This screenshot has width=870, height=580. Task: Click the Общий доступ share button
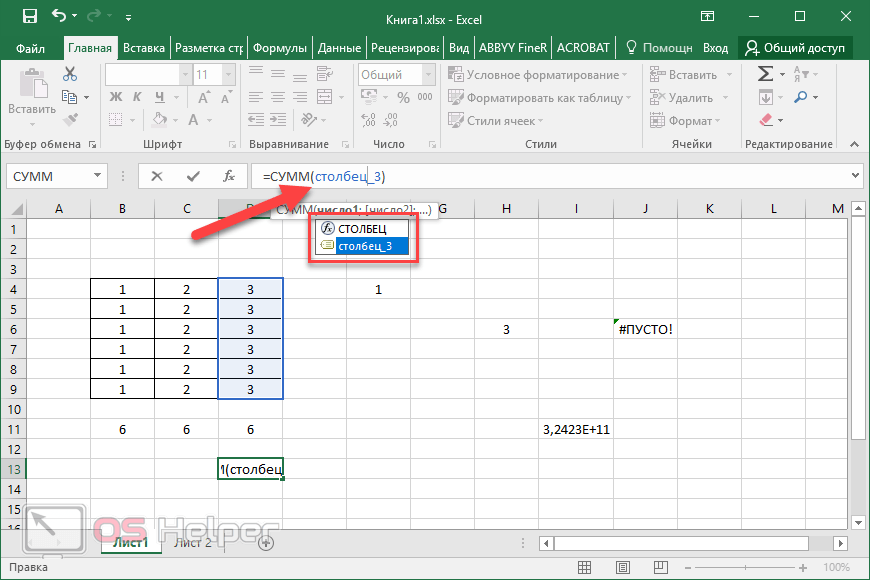tap(795, 48)
